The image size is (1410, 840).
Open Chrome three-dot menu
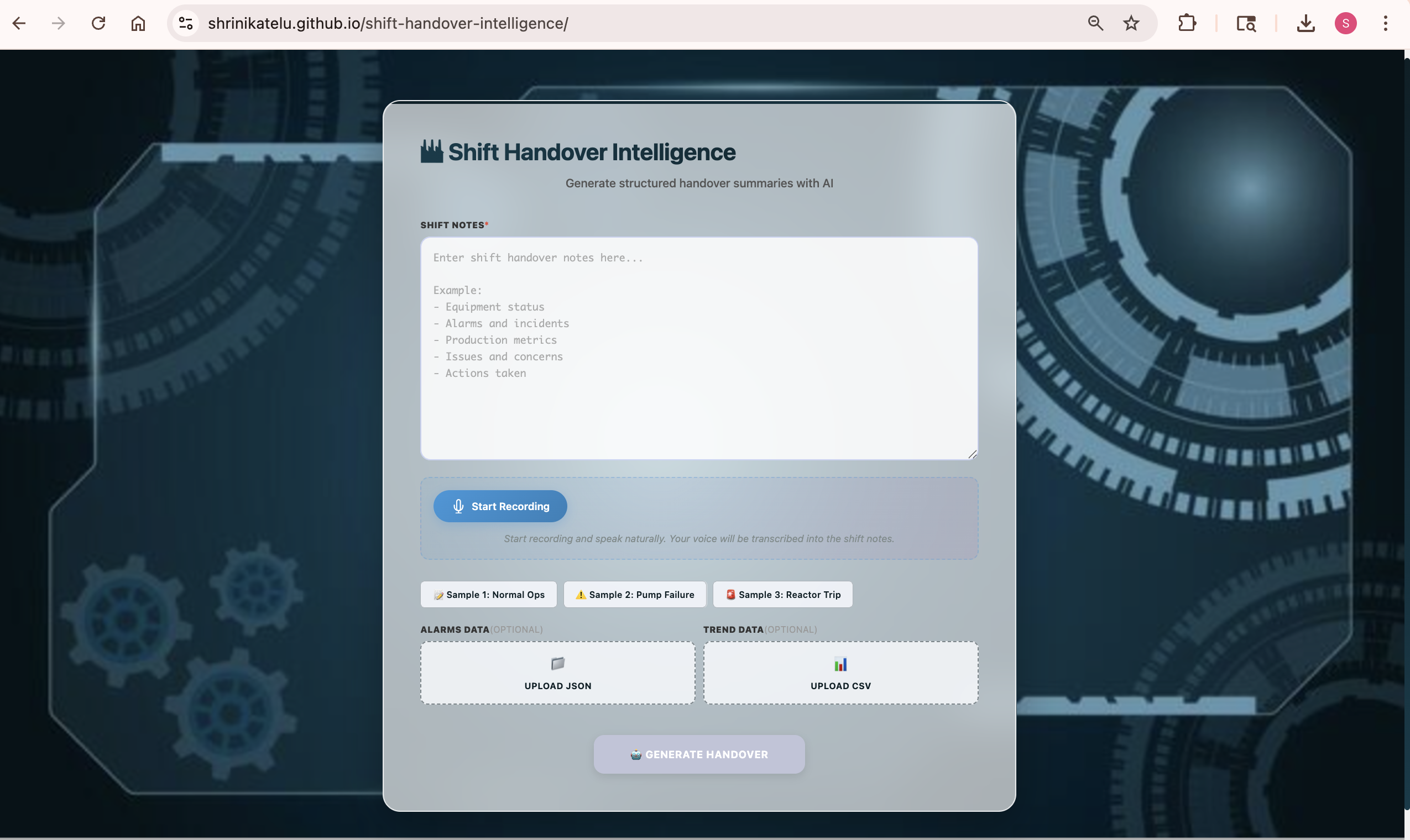[x=1385, y=23]
